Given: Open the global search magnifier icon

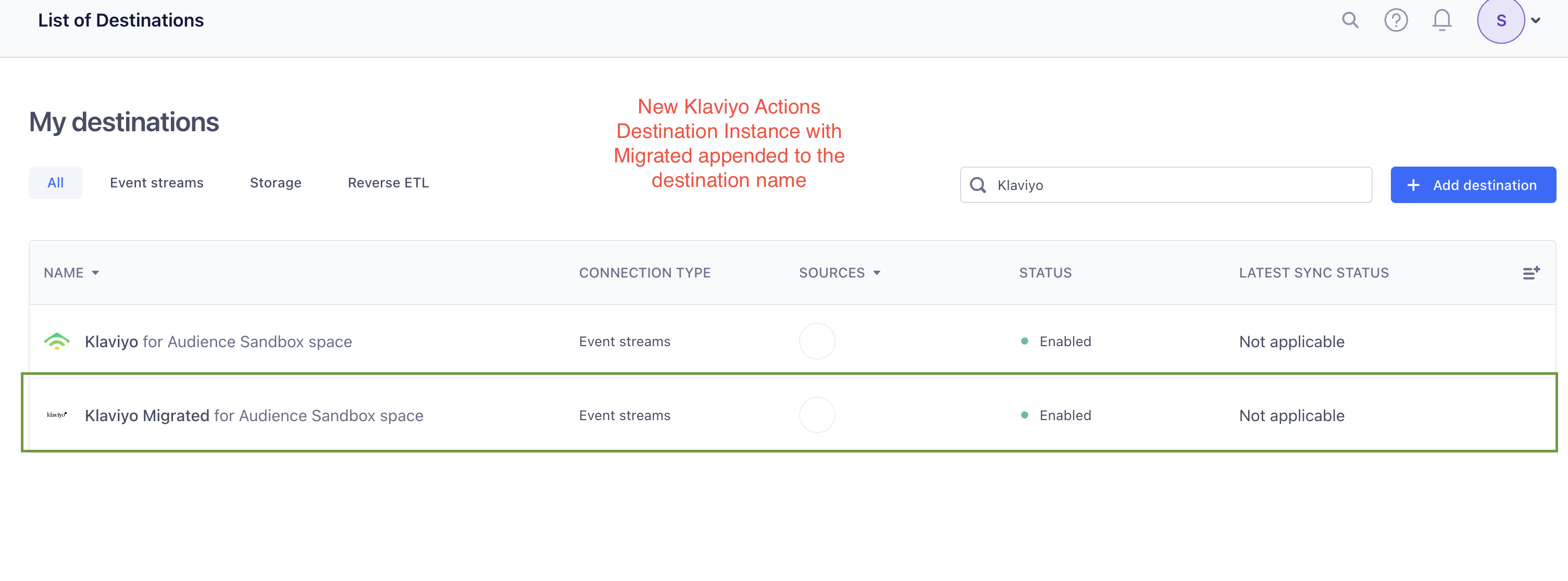Looking at the screenshot, I should click(x=1350, y=20).
